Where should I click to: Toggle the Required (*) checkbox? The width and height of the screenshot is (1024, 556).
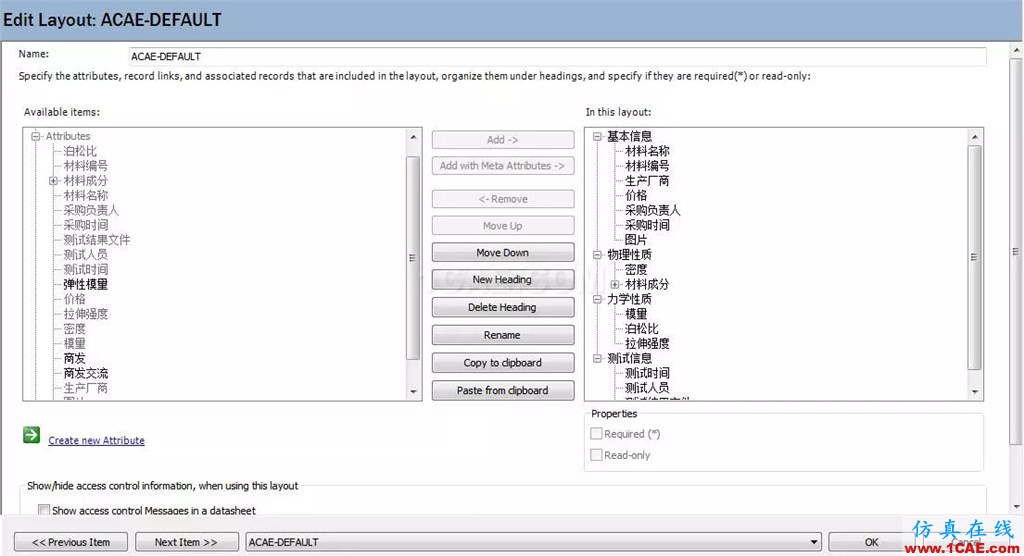point(596,434)
